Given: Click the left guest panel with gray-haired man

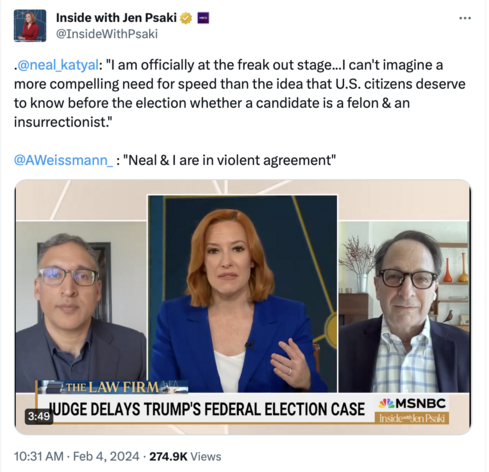Looking at the screenshot, I should (81, 306).
